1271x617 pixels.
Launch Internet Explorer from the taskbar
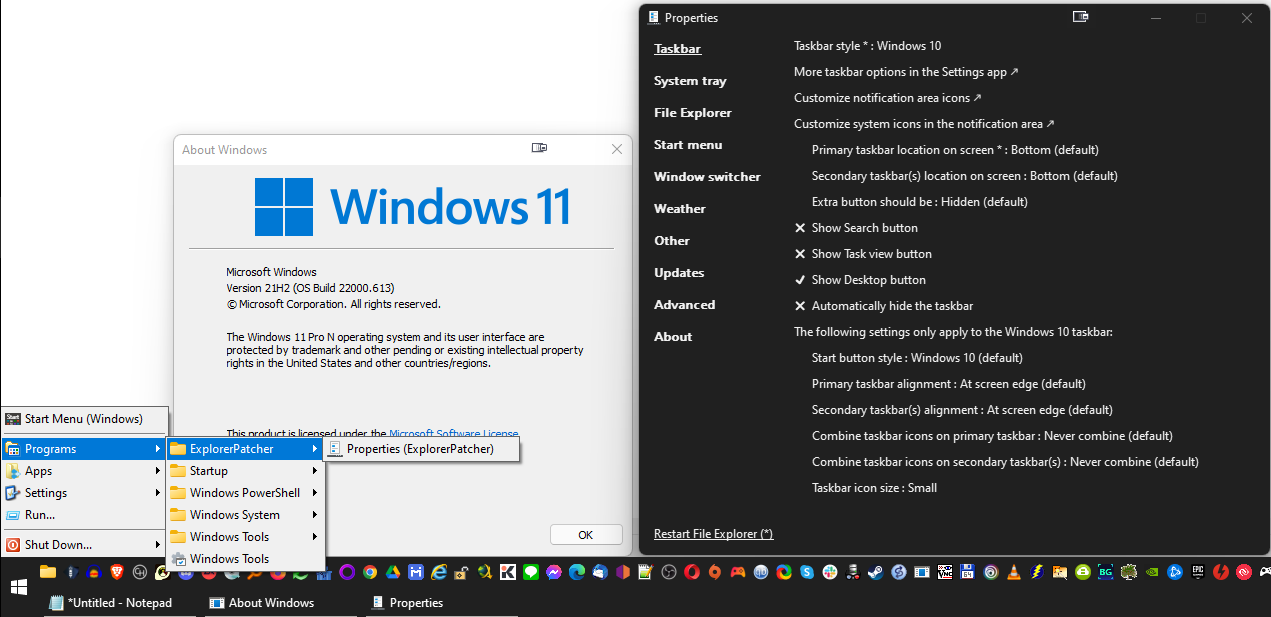pos(439,572)
